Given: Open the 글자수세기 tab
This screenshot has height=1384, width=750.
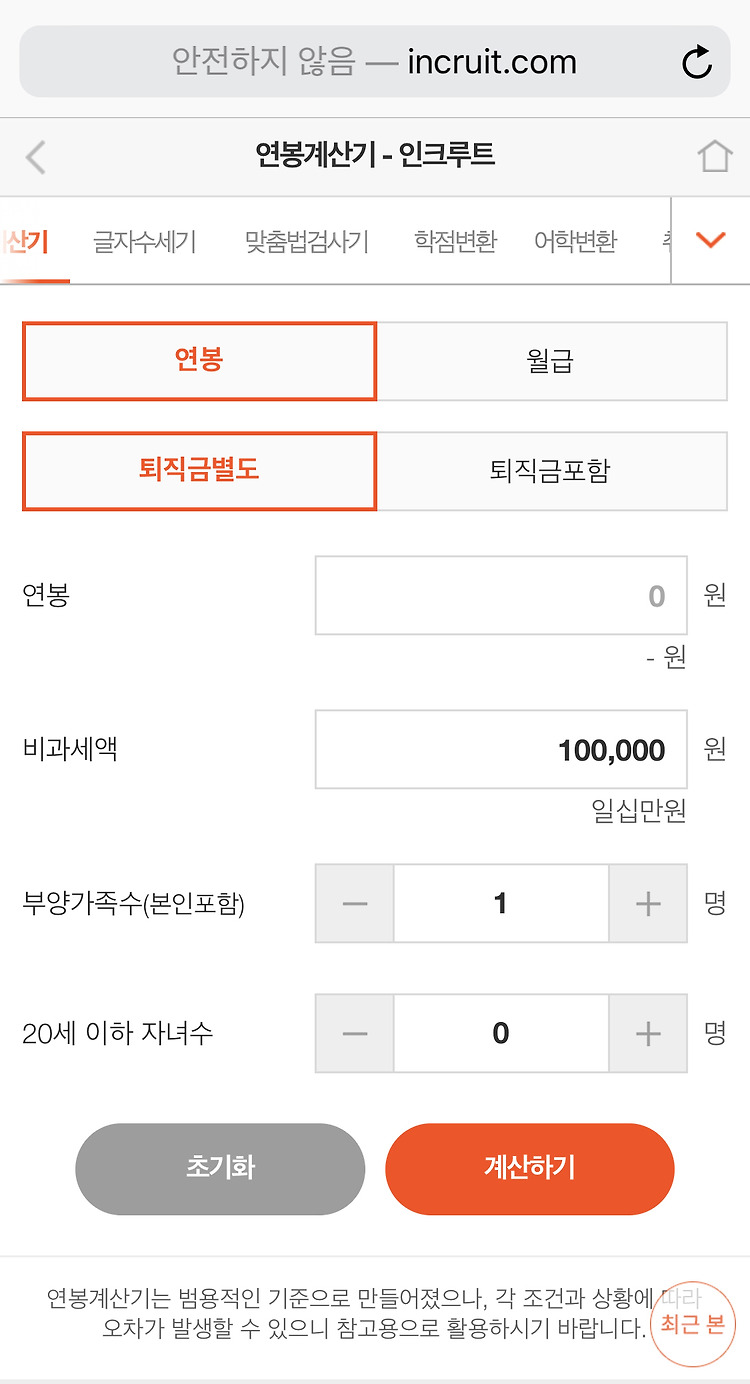Looking at the screenshot, I should click(145, 241).
